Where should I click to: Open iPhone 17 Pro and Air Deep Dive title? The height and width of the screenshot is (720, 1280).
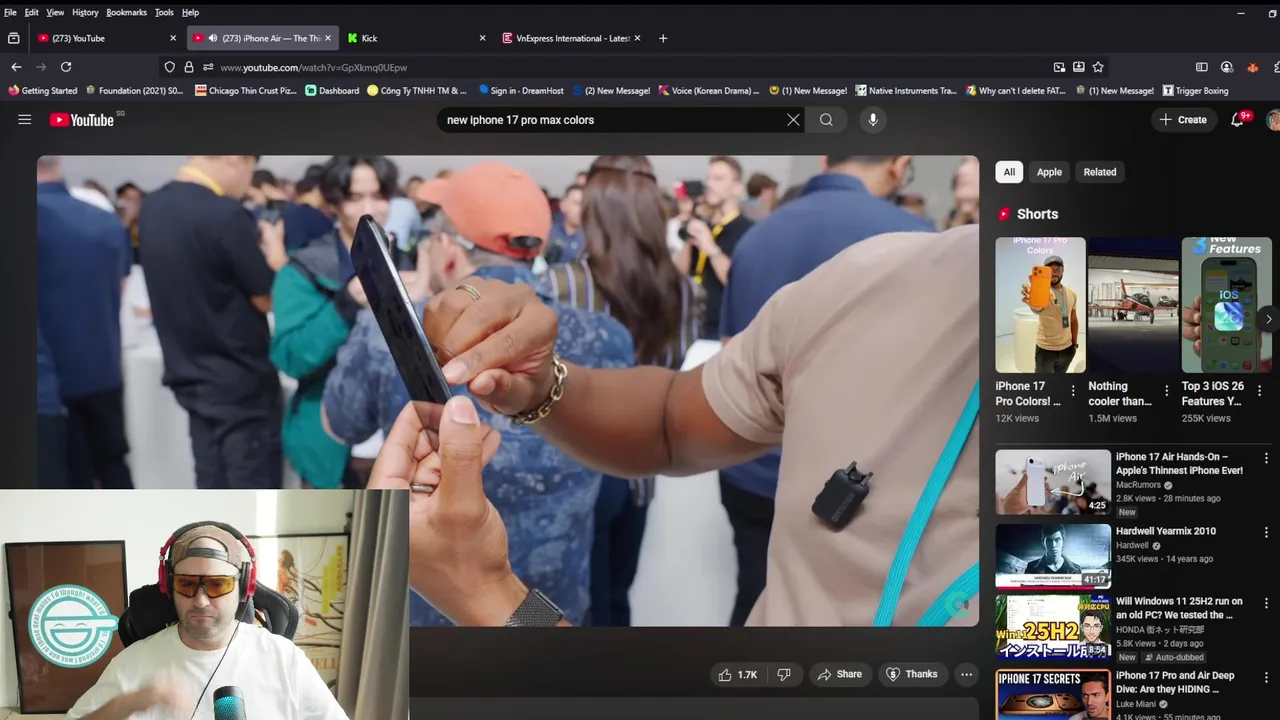1175,682
